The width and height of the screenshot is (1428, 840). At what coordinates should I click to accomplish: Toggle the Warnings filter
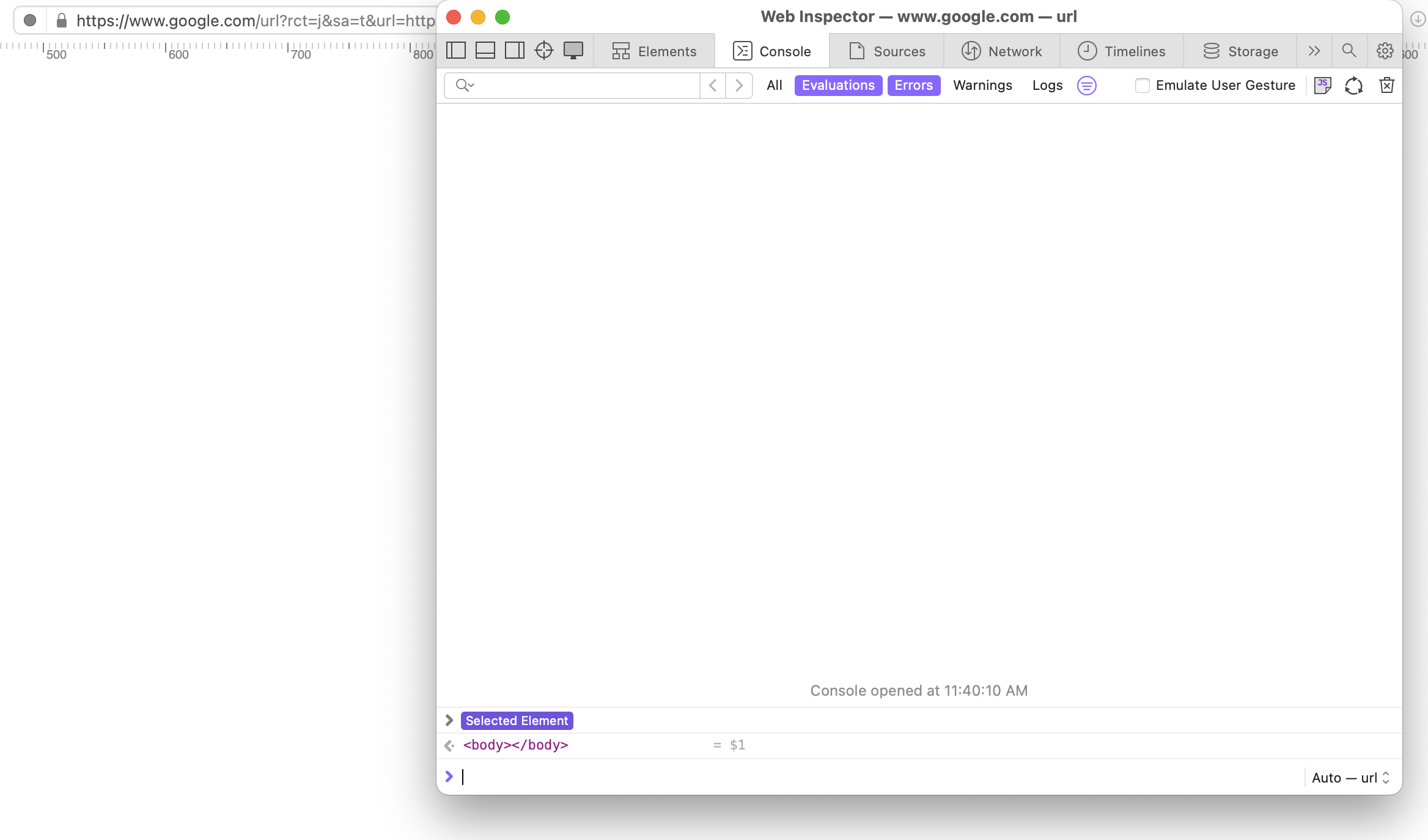(x=982, y=86)
